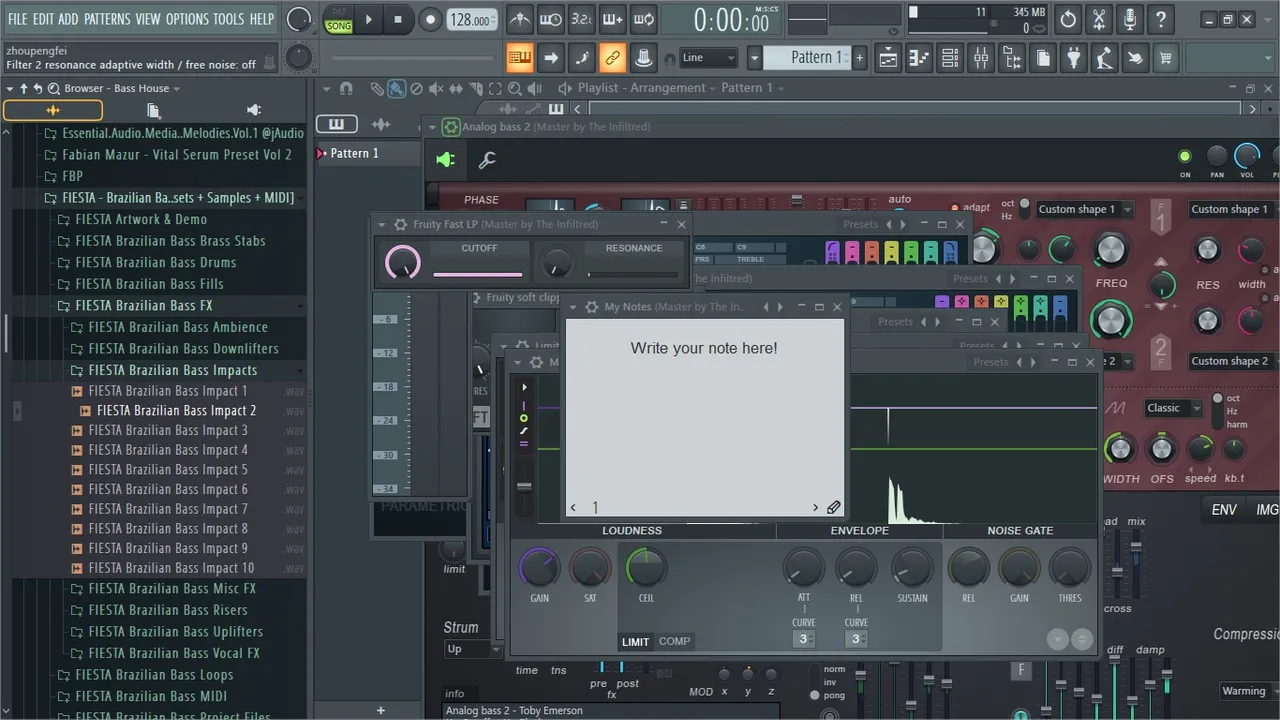The image size is (1280, 720).
Task: Click the My Notes text area
Action: click(x=704, y=408)
